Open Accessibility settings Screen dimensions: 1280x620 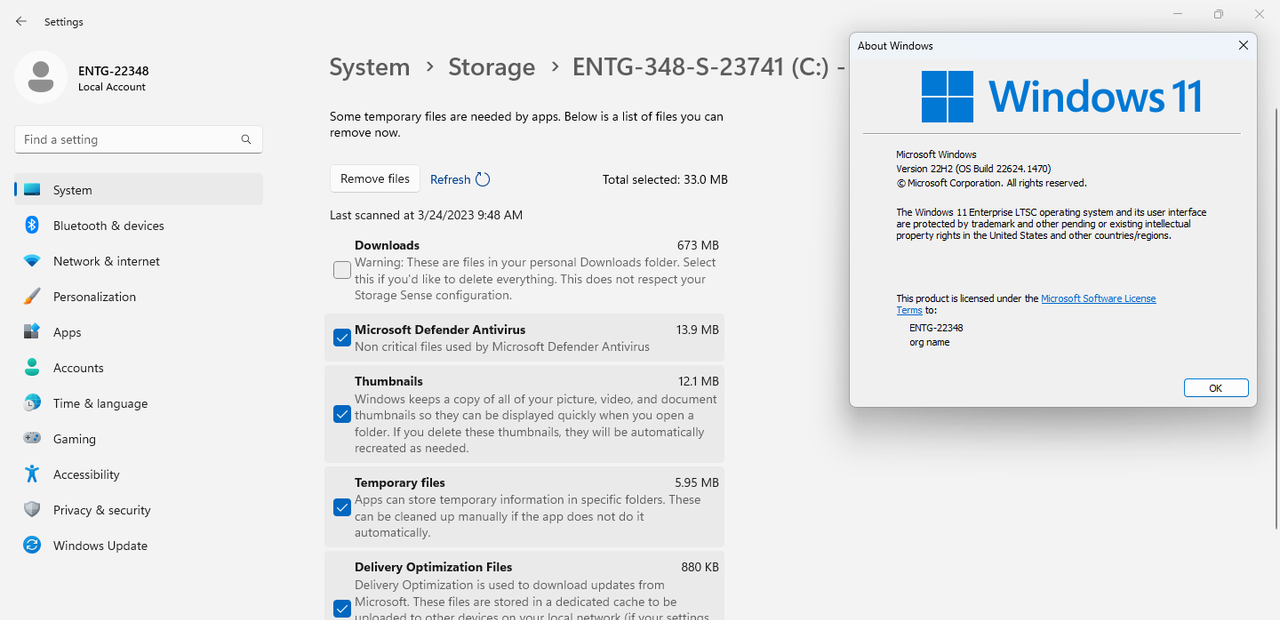coord(139,474)
